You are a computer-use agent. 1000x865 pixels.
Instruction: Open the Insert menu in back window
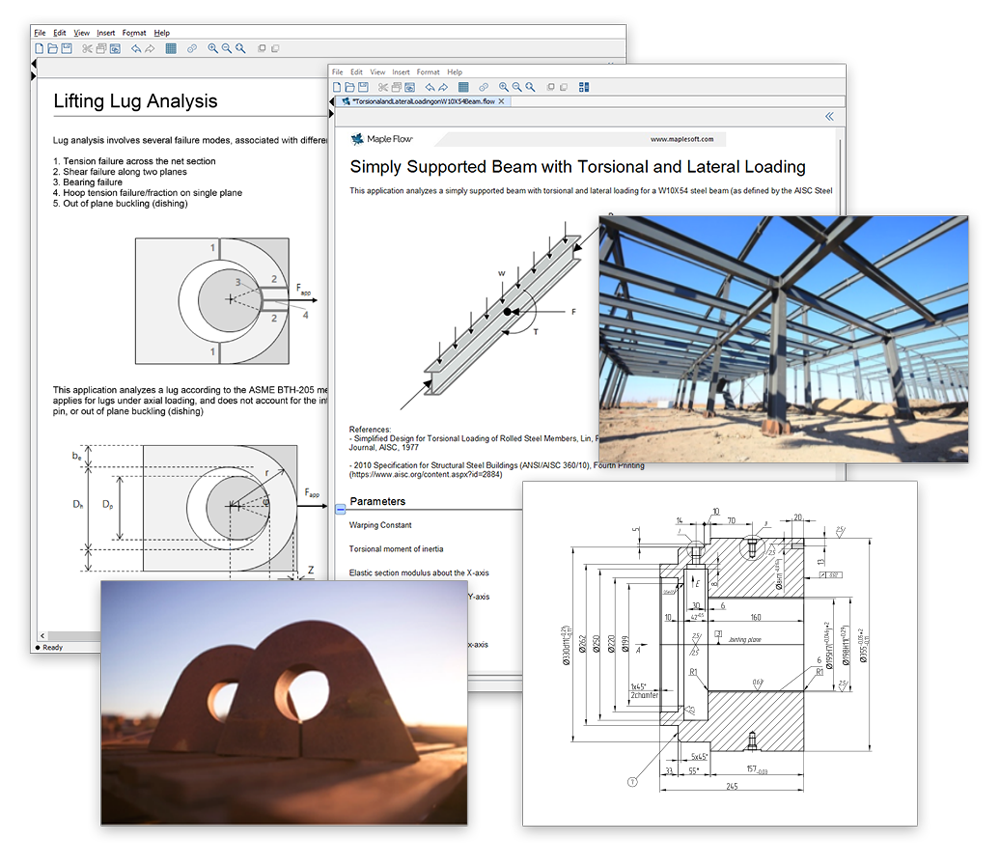click(106, 33)
